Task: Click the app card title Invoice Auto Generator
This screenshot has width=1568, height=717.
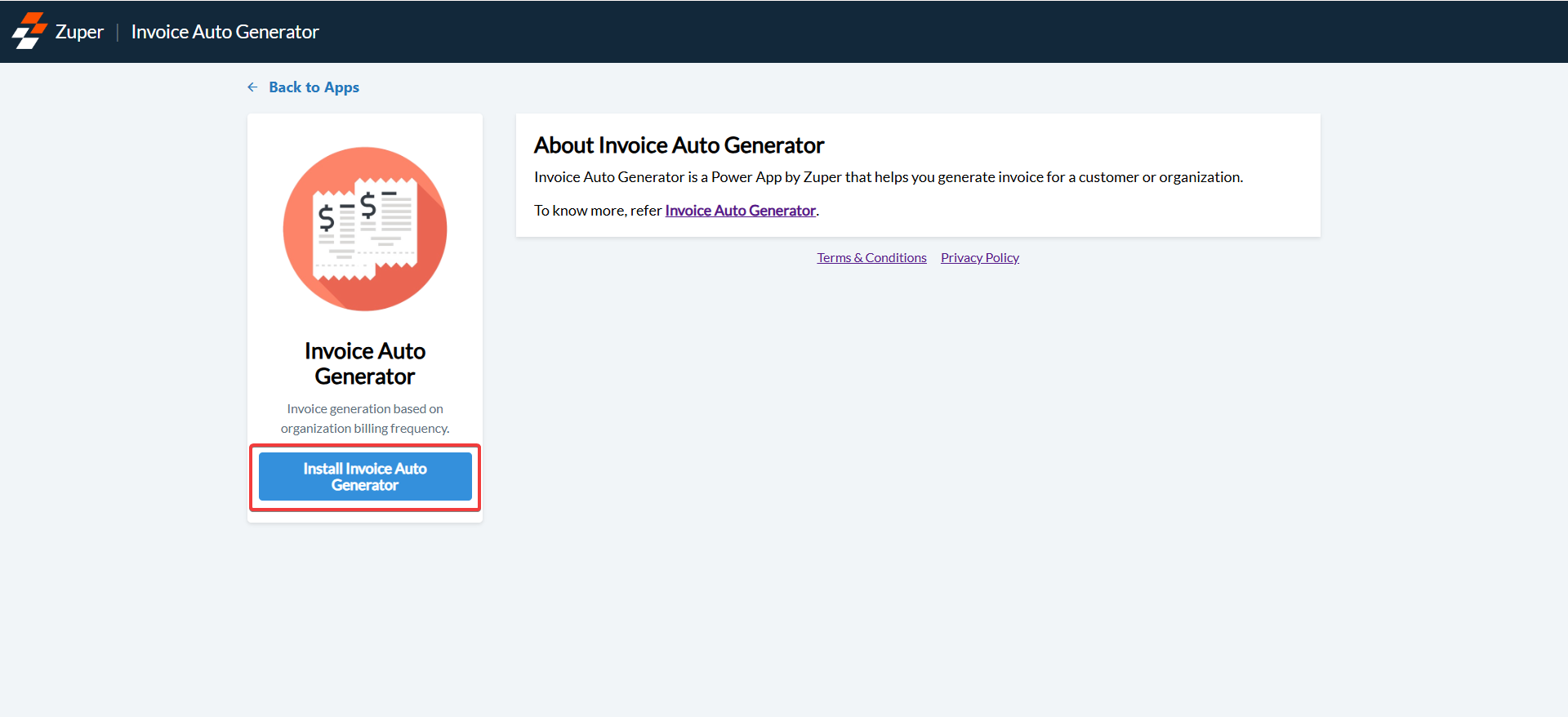Action: pyautogui.click(x=365, y=363)
